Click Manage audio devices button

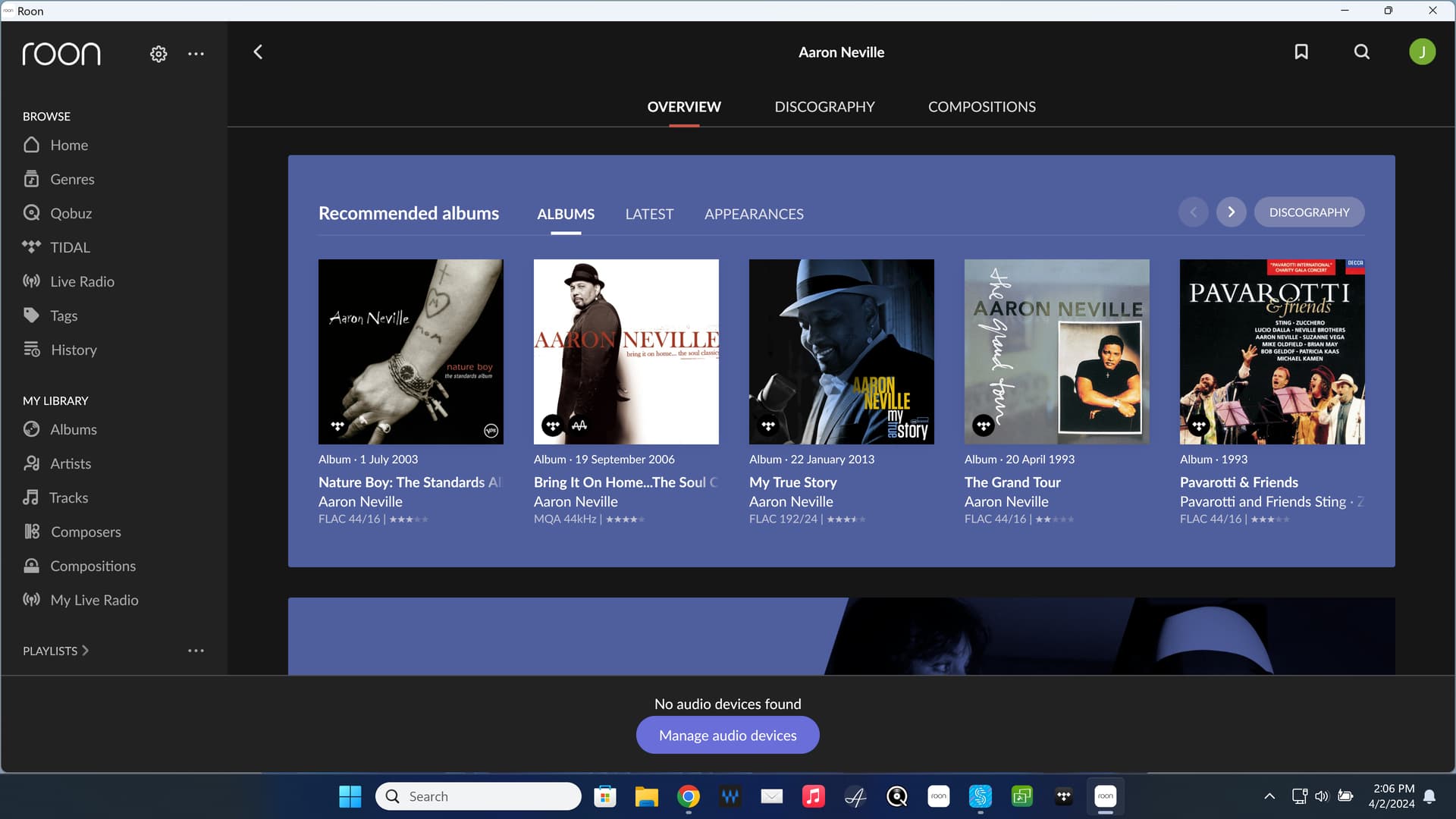pos(727,735)
